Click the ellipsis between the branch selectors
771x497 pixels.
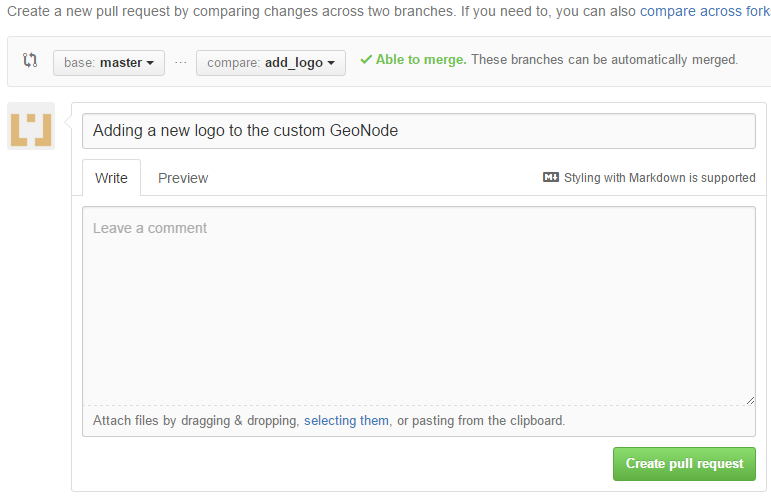(x=180, y=63)
